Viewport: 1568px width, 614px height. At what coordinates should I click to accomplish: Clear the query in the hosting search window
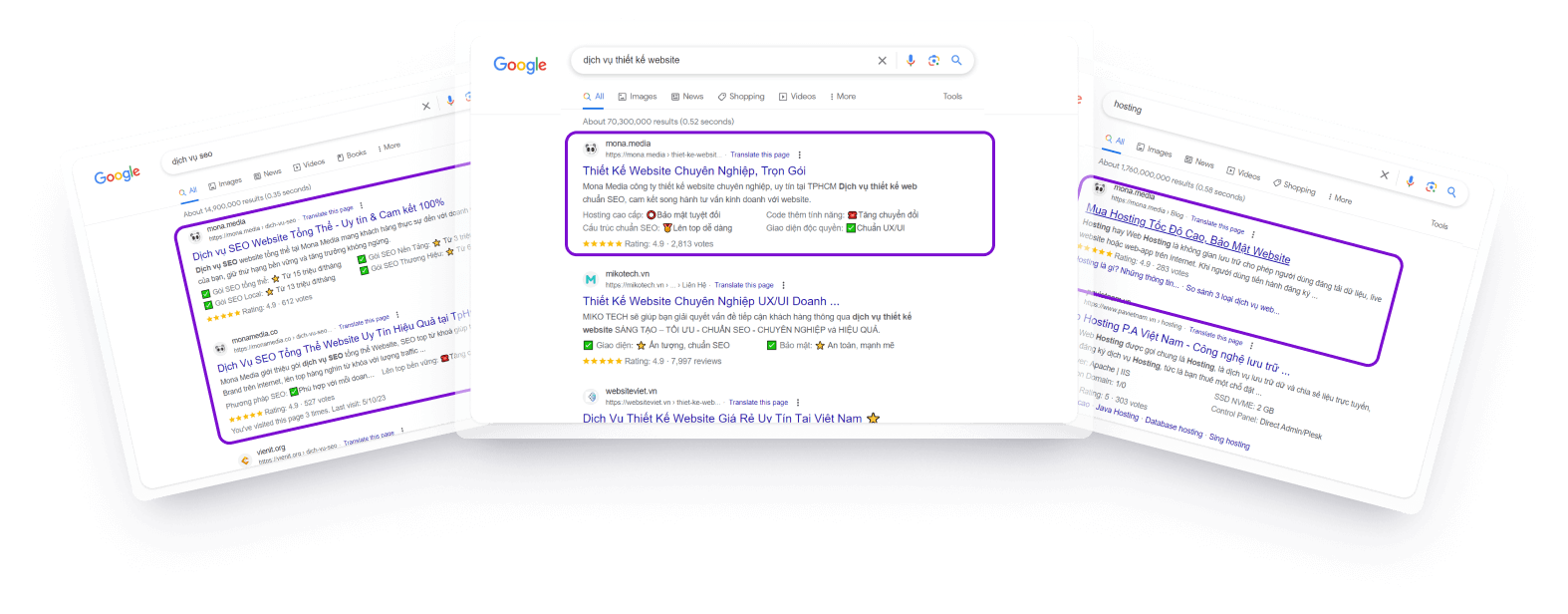[1385, 174]
